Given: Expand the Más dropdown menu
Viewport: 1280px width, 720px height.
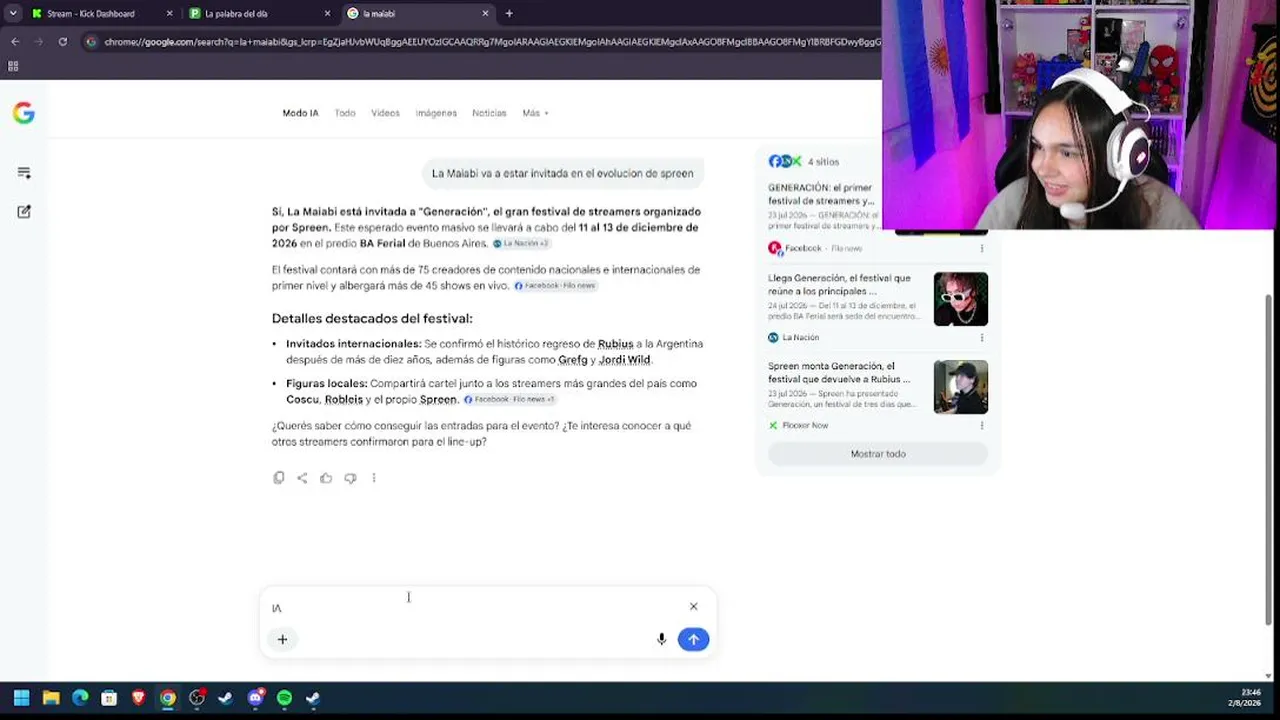Looking at the screenshot, I should [535, 113].
